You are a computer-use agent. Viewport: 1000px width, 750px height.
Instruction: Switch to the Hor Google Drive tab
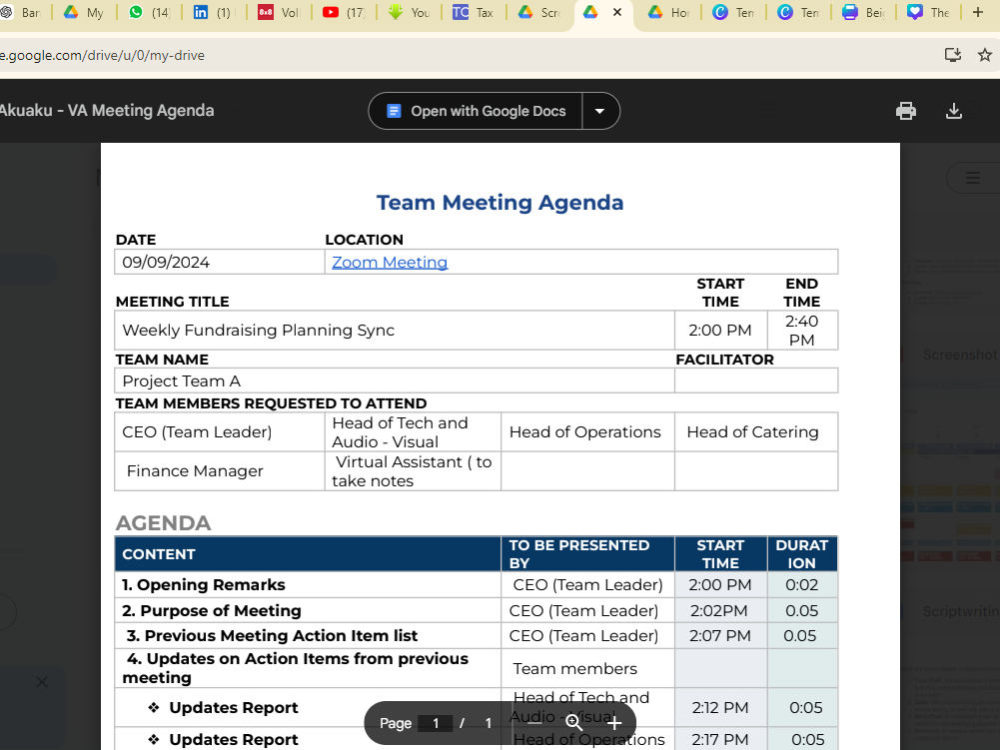668,12
